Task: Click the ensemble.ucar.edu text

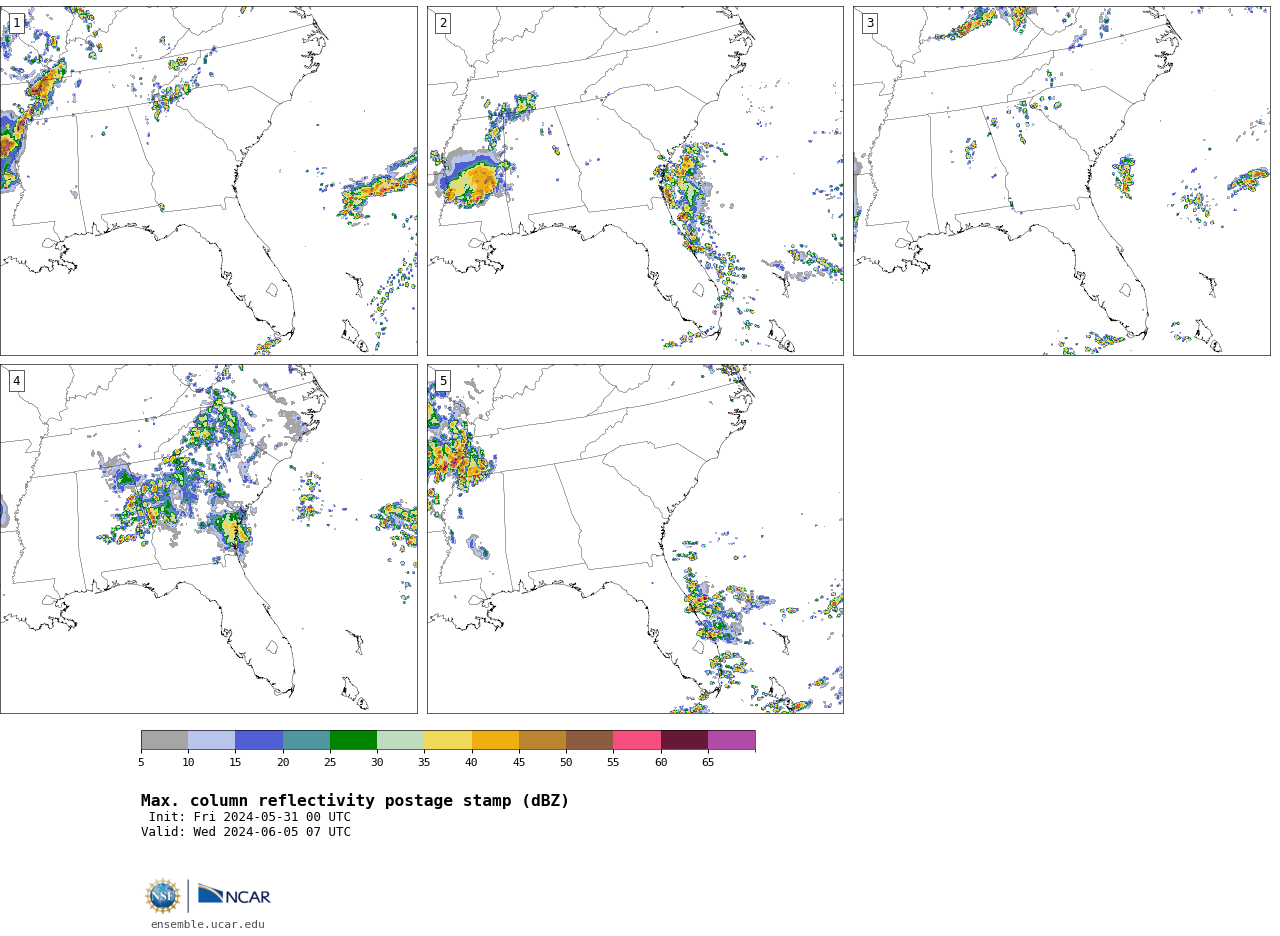Action: (208, 924)
